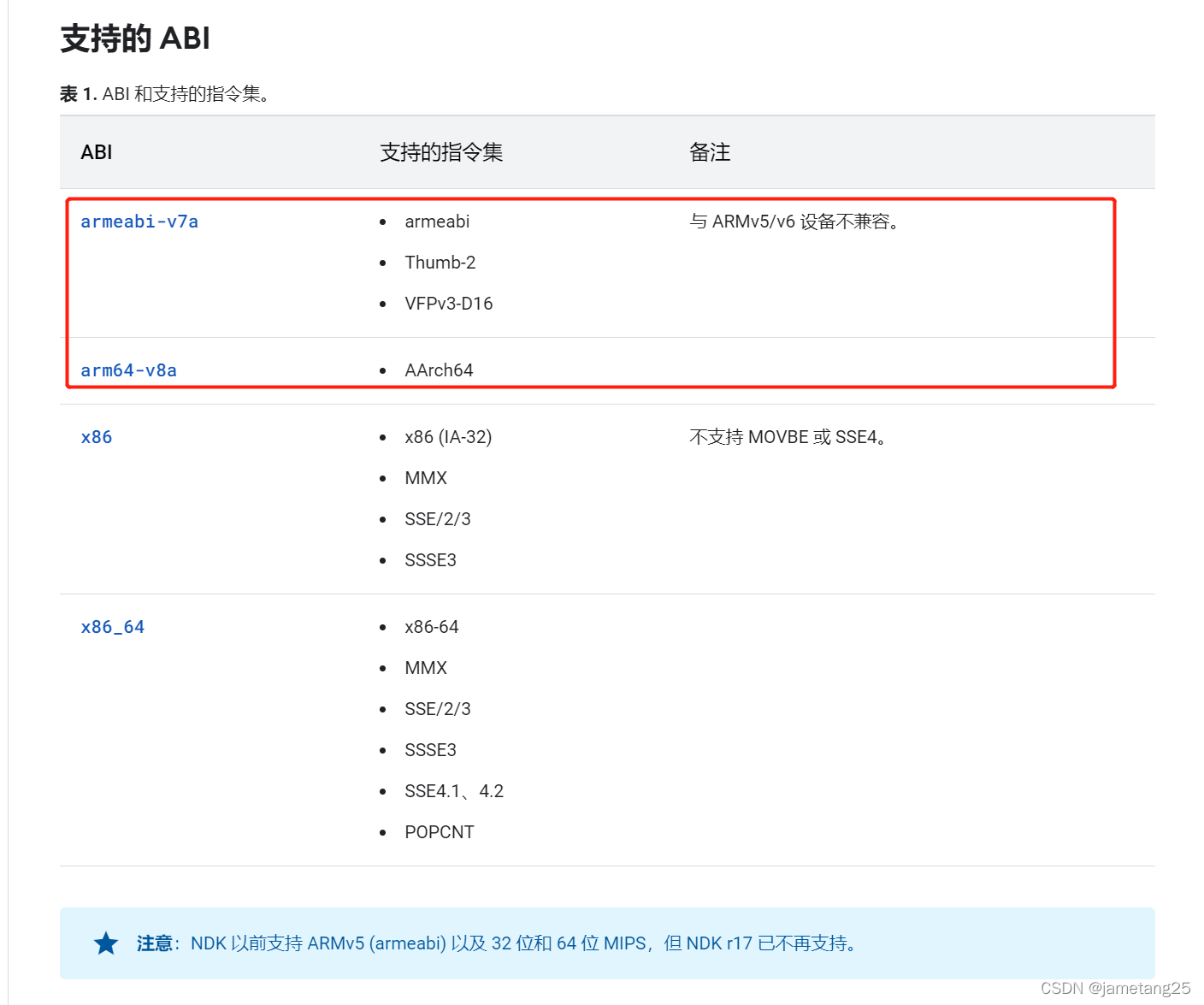Click the star icon in the note box
1204x1005 pixels.
tap(106, 943)
